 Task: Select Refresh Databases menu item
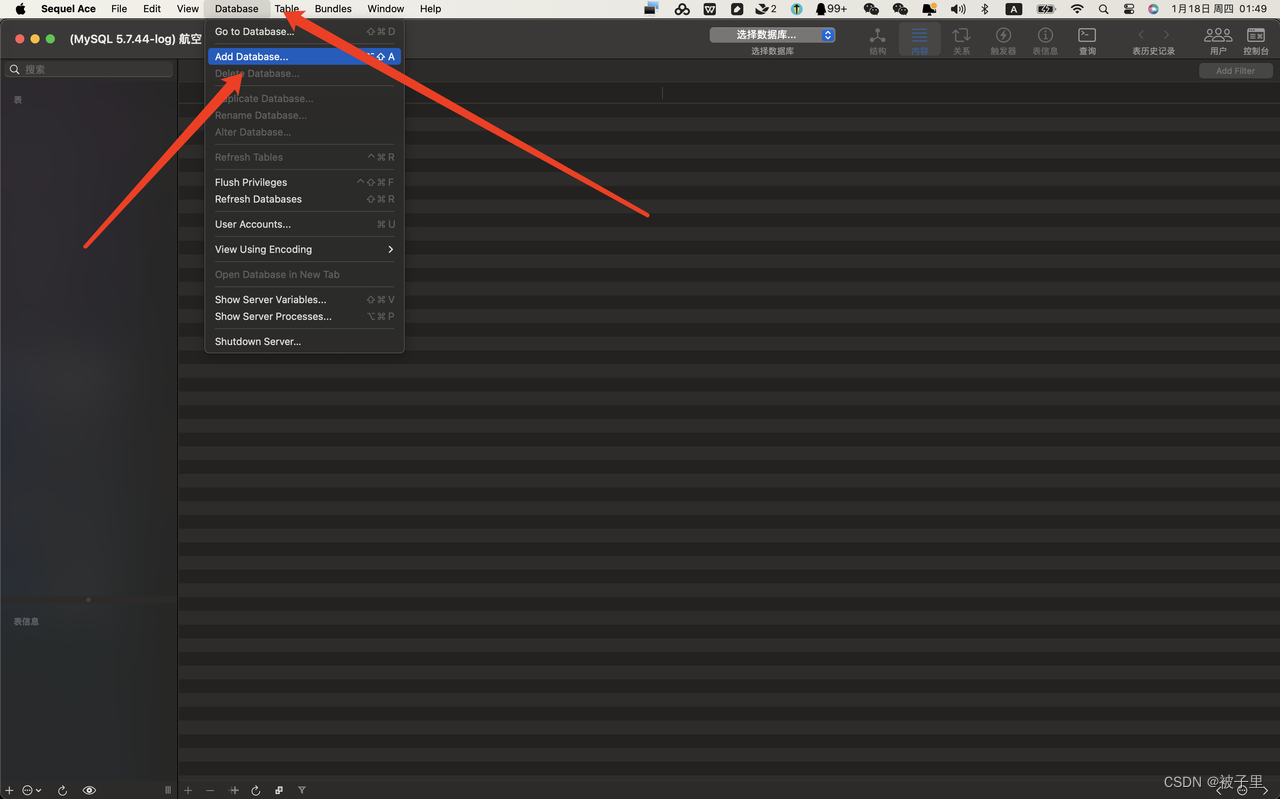[304, 199]
